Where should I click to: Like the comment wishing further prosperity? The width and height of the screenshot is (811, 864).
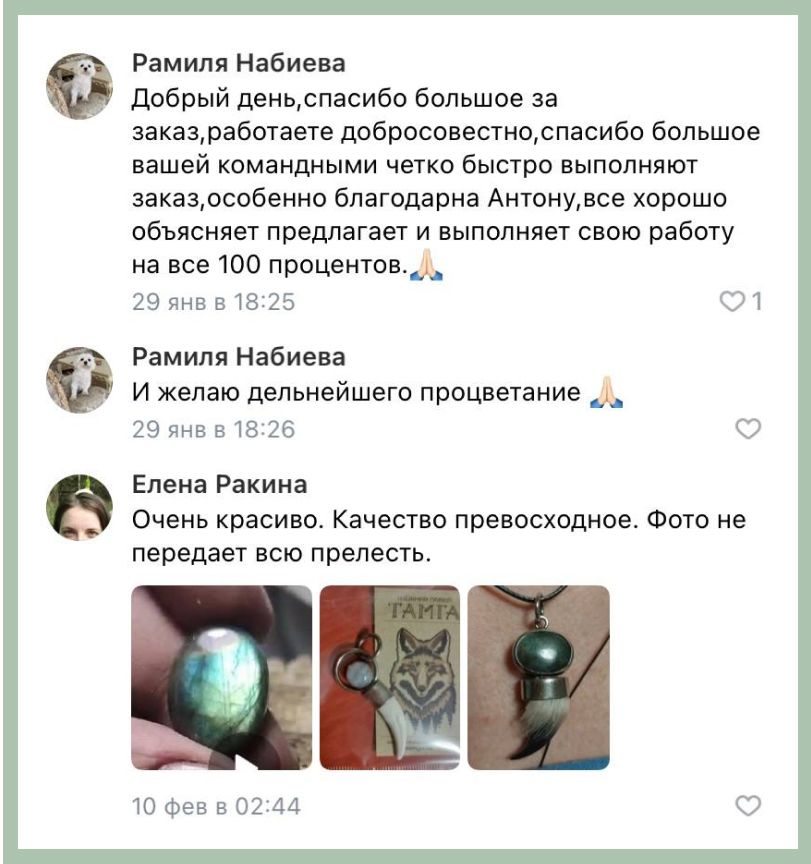click(748, 429)
